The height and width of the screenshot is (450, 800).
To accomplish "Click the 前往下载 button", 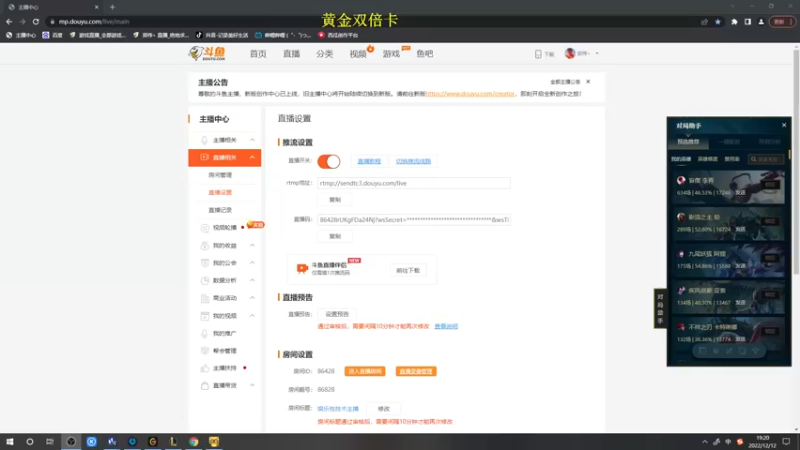I will (x=408, y=270).
